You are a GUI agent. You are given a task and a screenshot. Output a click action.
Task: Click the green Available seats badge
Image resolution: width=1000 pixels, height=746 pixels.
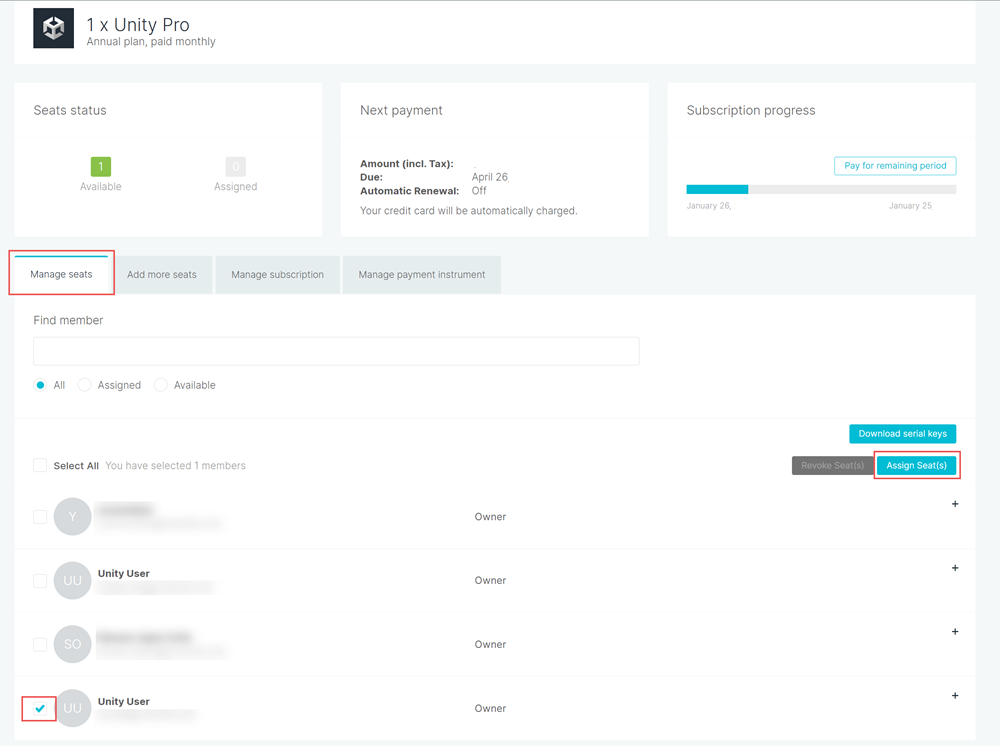[100, 167]
